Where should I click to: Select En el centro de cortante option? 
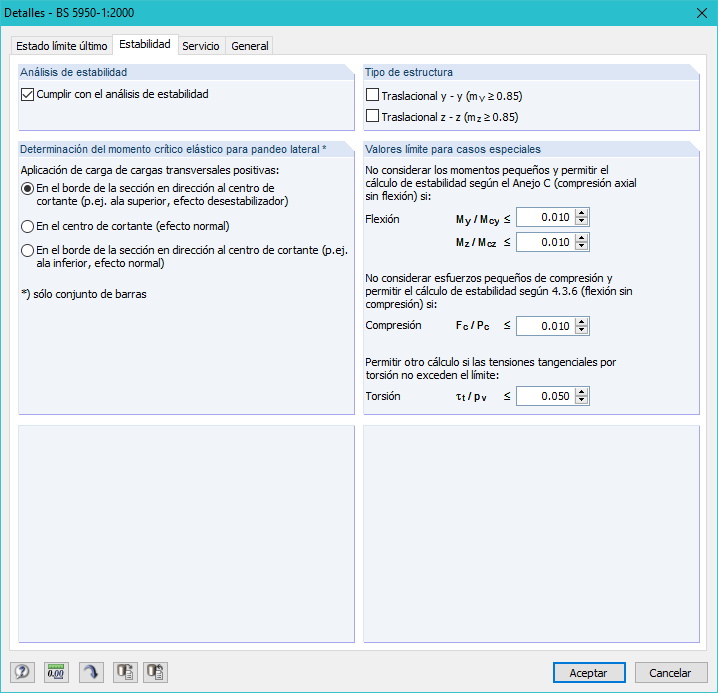[x=27, y=226]
